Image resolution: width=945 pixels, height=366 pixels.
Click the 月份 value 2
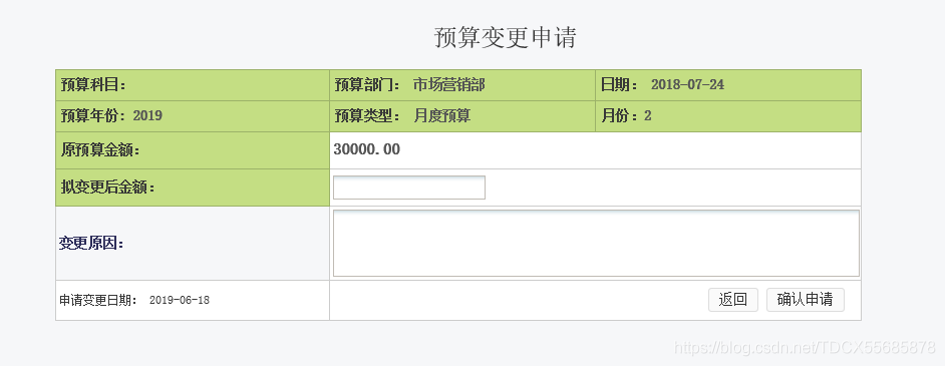pos(647,116)
